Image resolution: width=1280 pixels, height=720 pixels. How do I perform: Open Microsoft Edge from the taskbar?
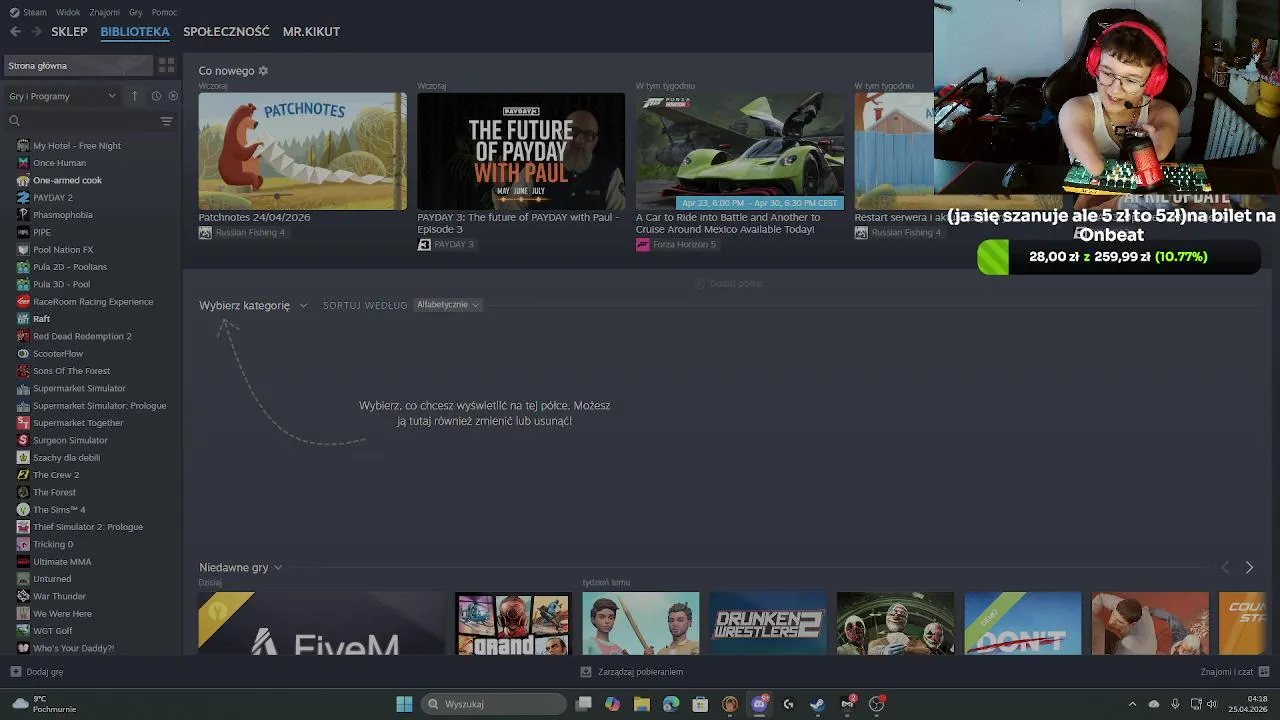(671, 704)
